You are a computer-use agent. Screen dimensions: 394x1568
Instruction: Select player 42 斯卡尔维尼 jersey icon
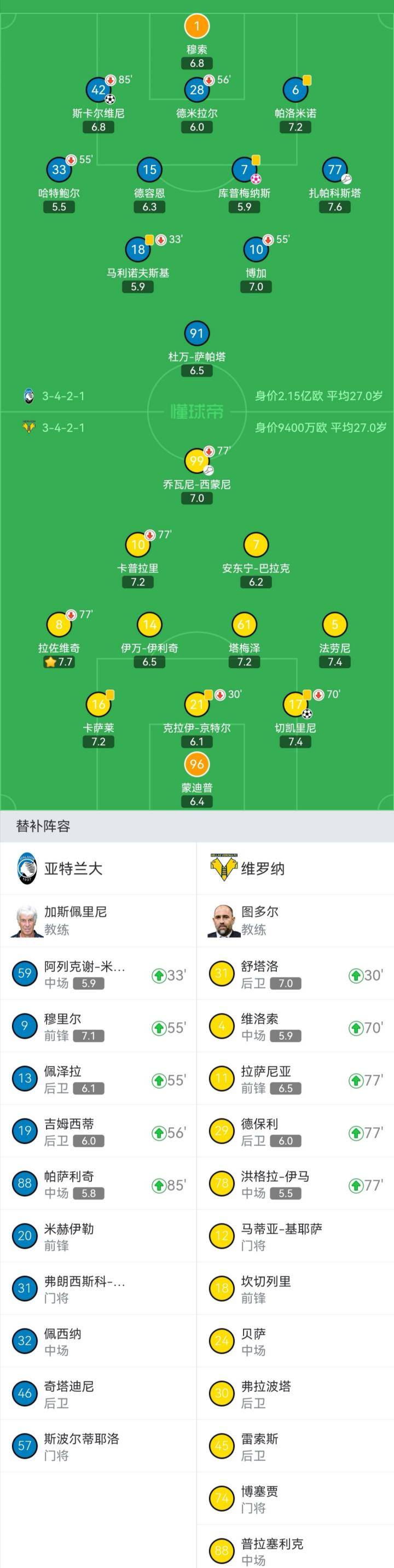pos(99,90)
